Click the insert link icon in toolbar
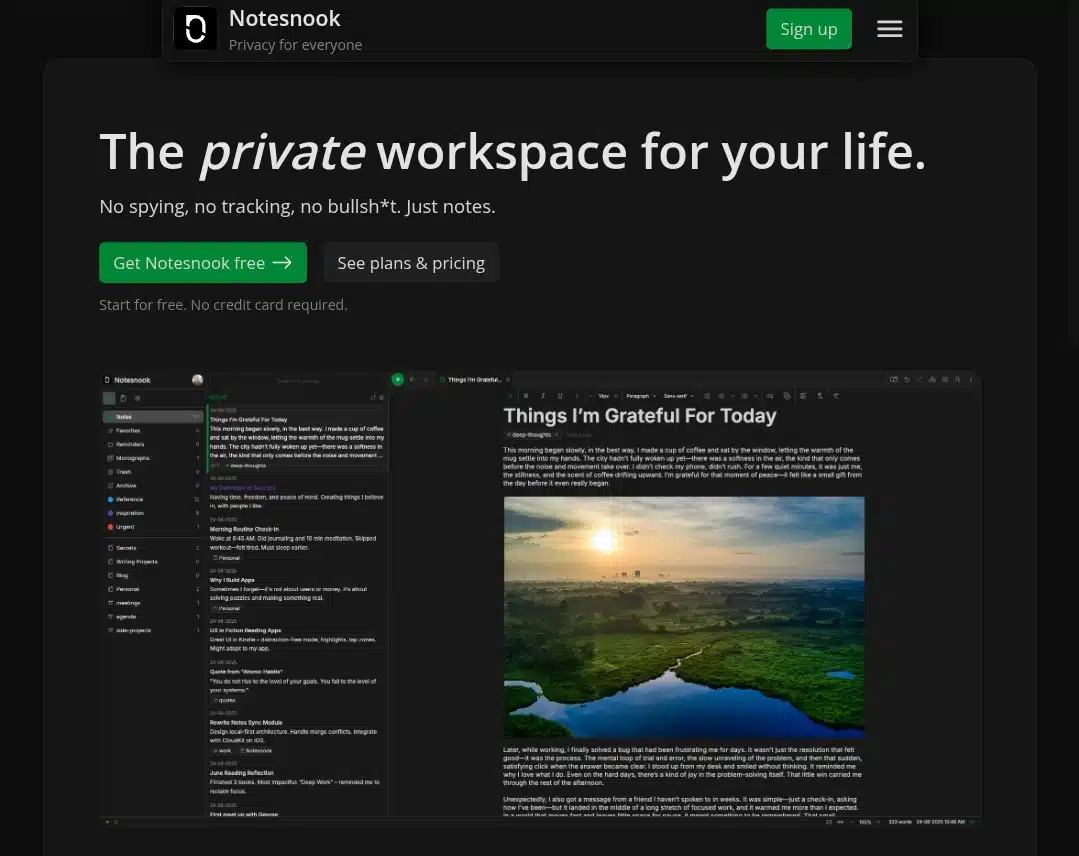 coord(770,396)
